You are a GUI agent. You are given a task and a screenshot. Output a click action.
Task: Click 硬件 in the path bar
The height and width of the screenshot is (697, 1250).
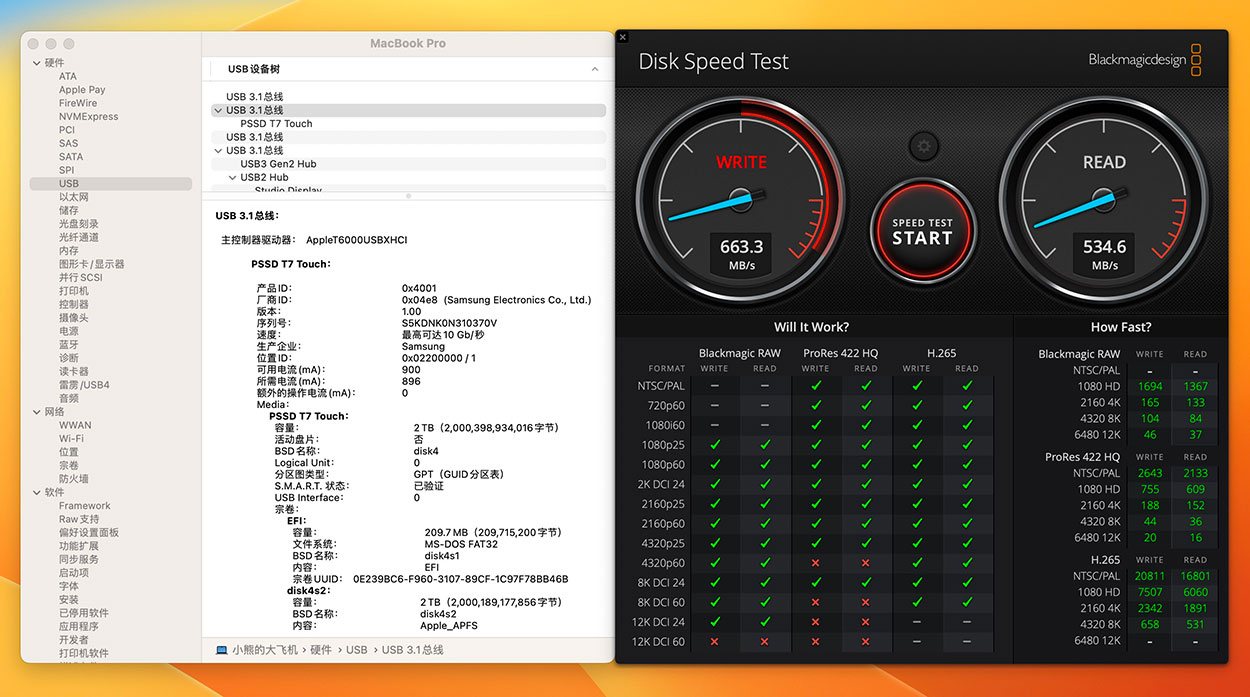pos(320,650)
